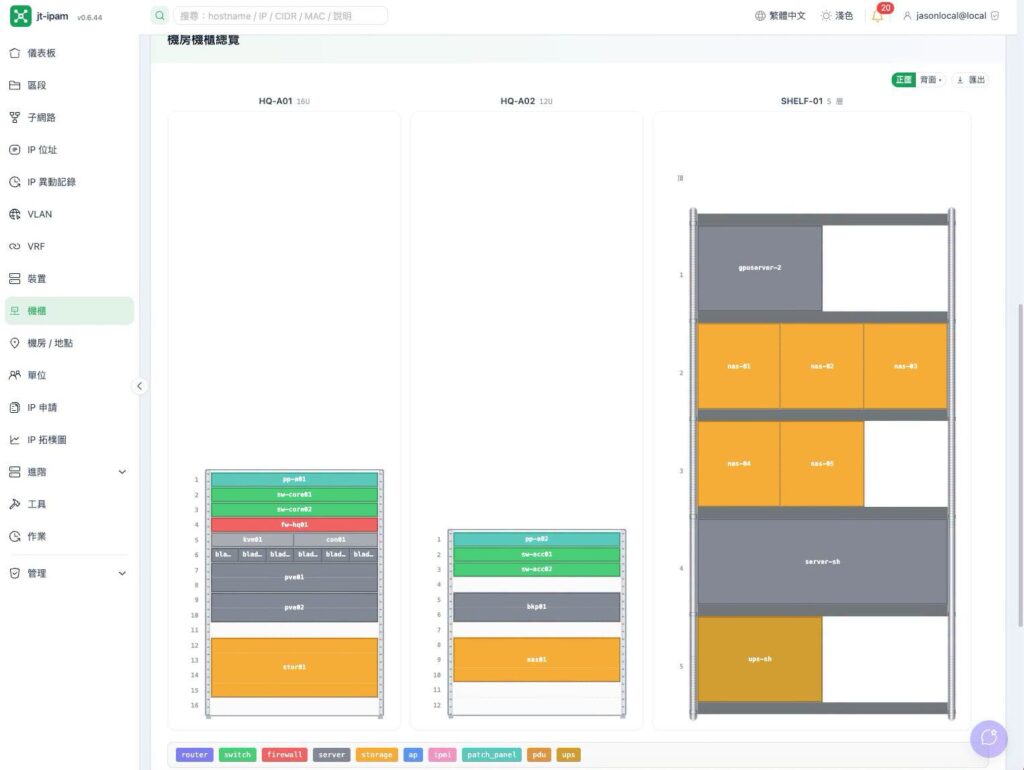Click the nas-03 storage block
Image resolution: width=1024 pixels, height=770 pixels.
[905, 366]
